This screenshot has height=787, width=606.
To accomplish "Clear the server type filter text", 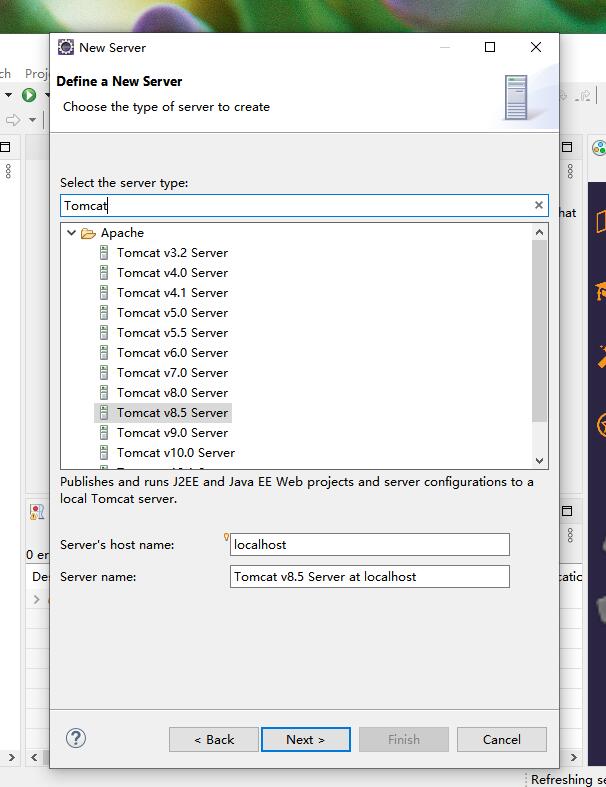I will (x=539, y=205).
